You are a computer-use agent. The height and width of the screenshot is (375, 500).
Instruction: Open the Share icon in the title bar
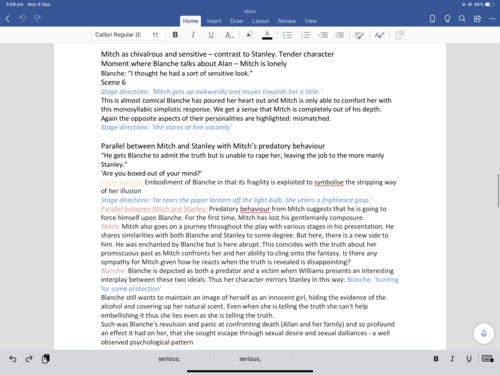[x=477, y=19]
